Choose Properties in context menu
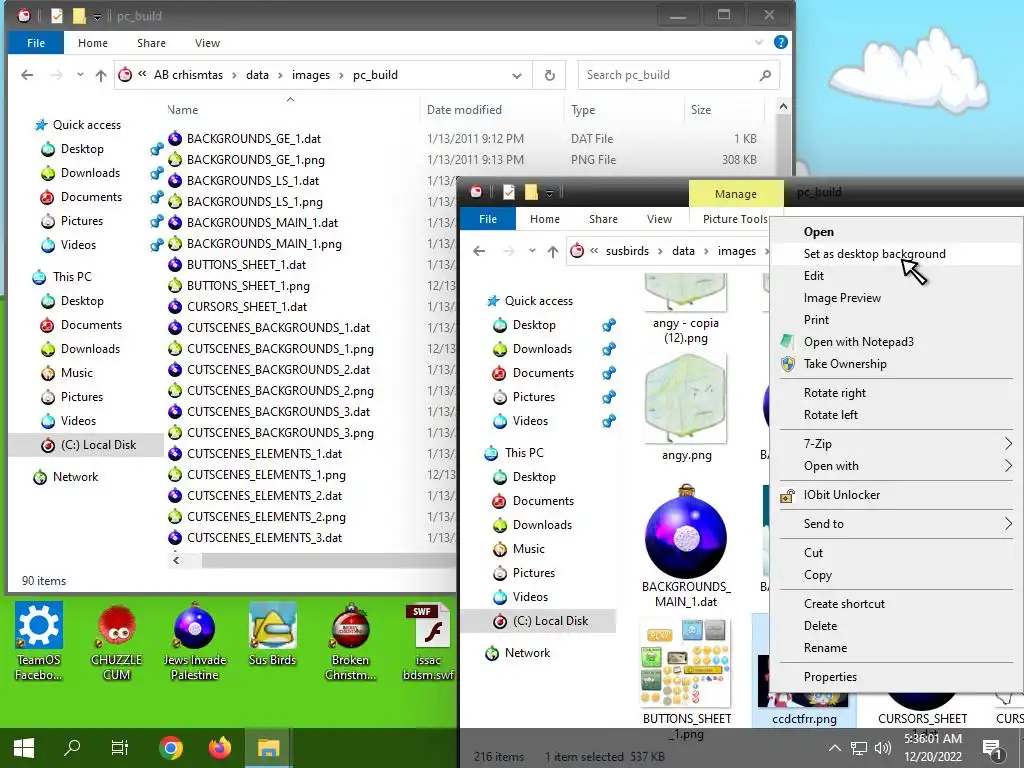The width and height of the screenshot is (1024, 768). [898, 677]
